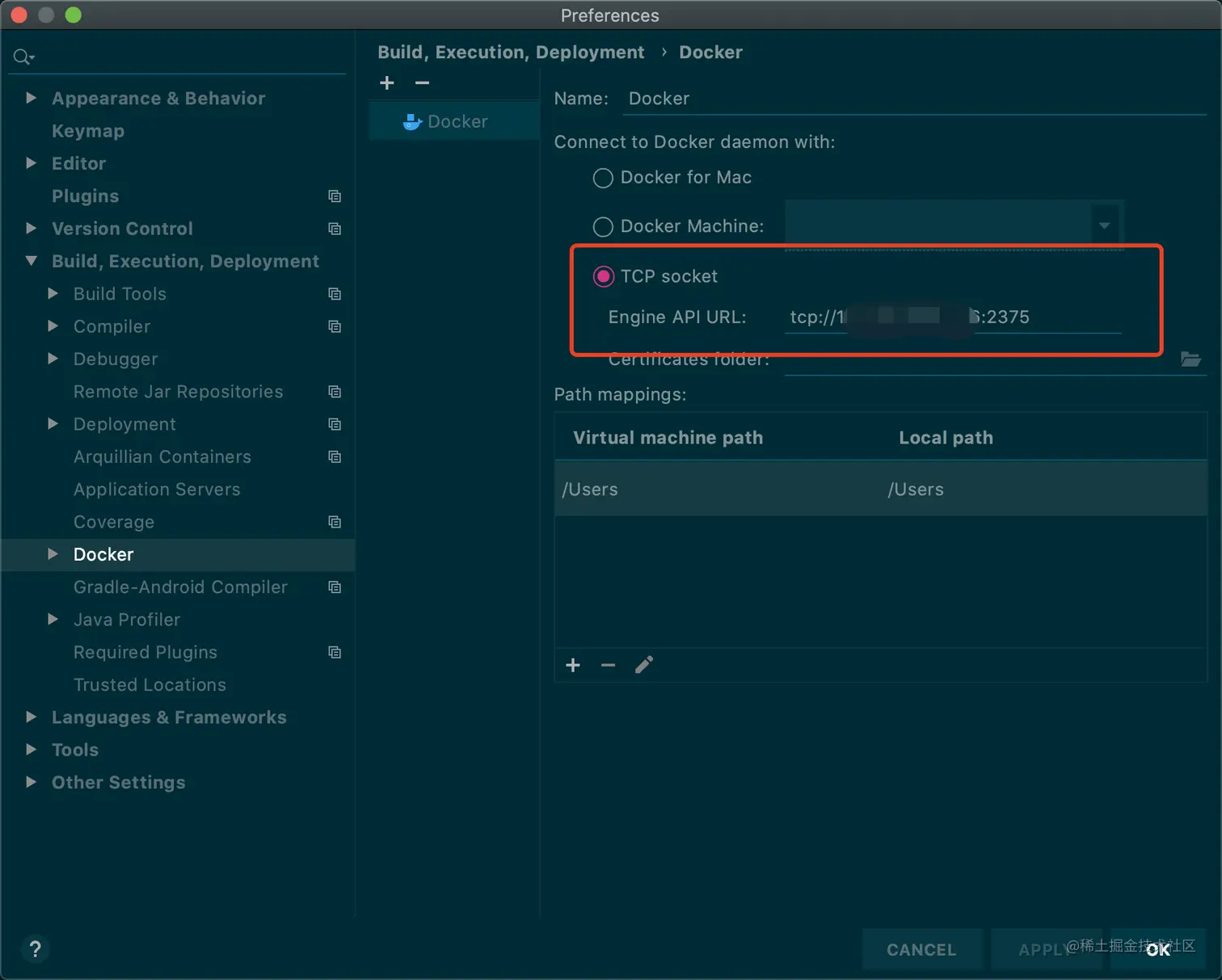The height and width of the screenshot is (980, 1222).
Task: Click the project-level icon beside Gradle-Android Compiler
Action: [x=335, y=587]
